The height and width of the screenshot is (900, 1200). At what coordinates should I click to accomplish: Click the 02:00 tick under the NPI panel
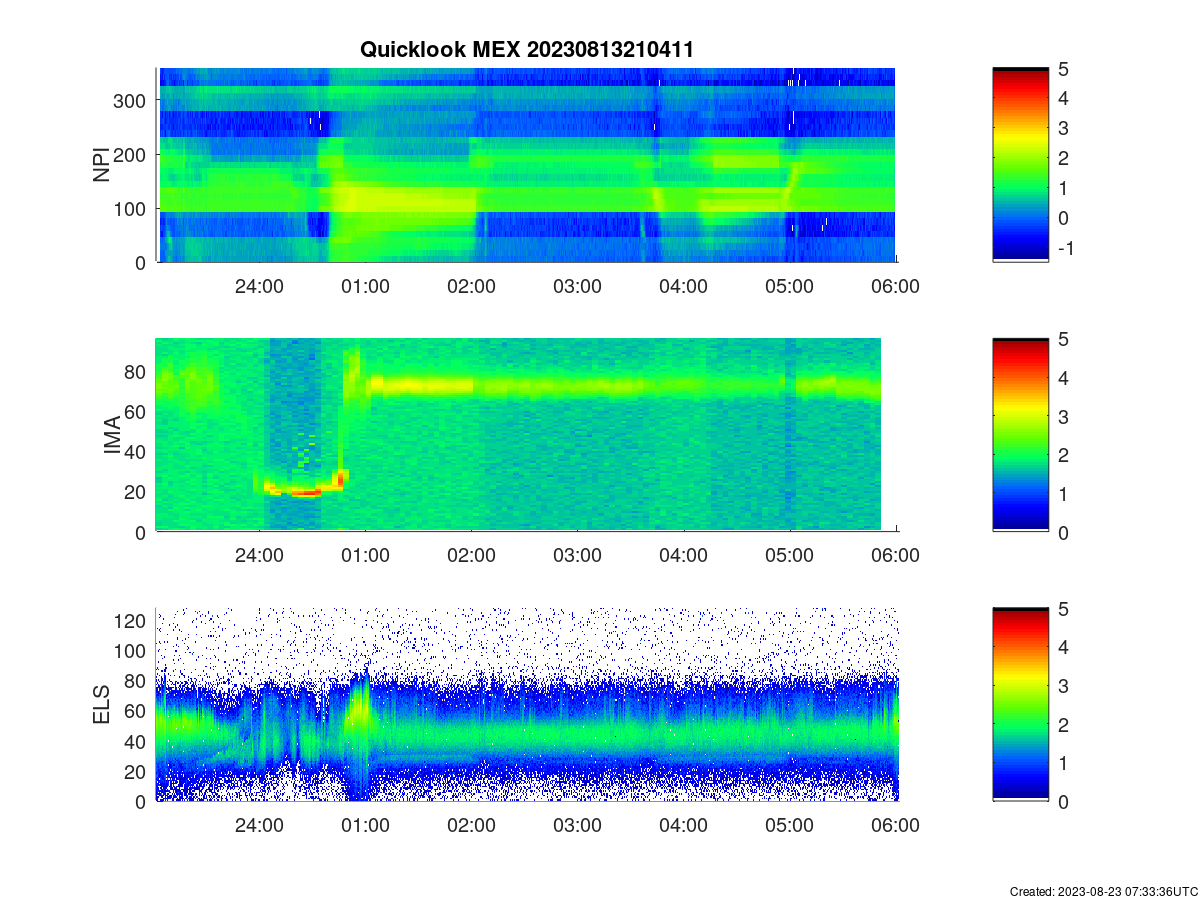tap(471, 286)
